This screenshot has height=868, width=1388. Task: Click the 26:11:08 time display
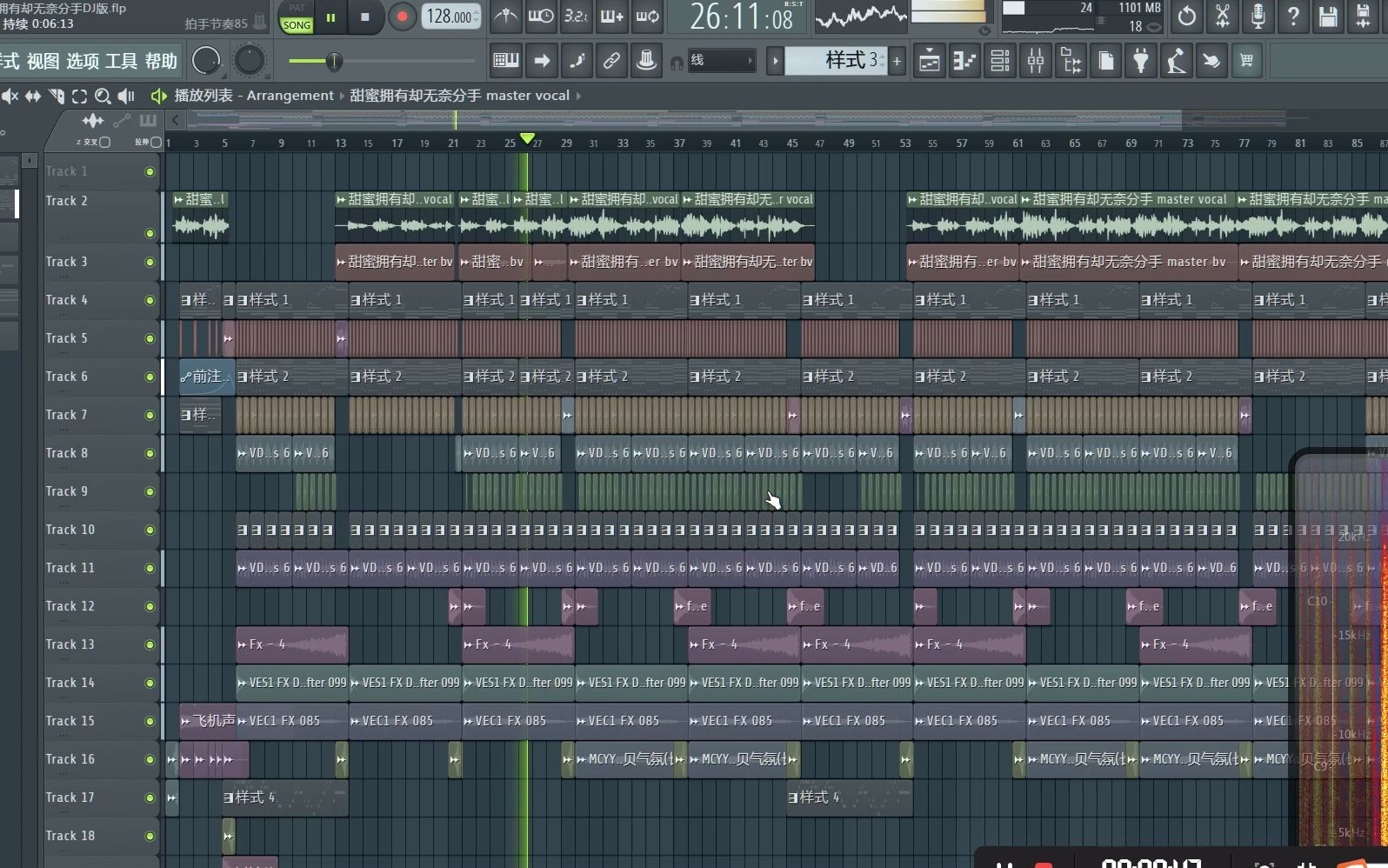(x=741, y=17)
